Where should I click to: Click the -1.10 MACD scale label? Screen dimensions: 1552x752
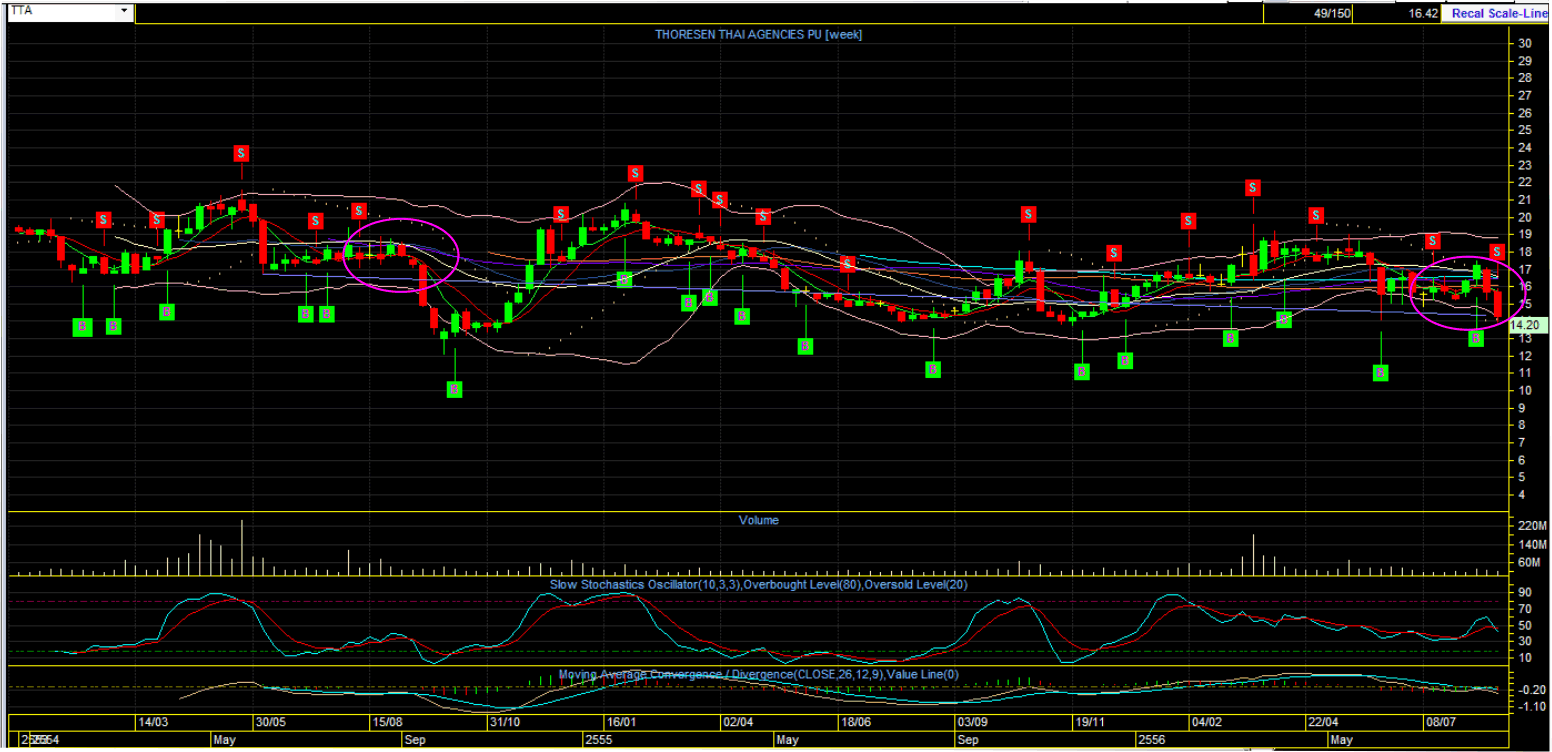coord(1530,707)
